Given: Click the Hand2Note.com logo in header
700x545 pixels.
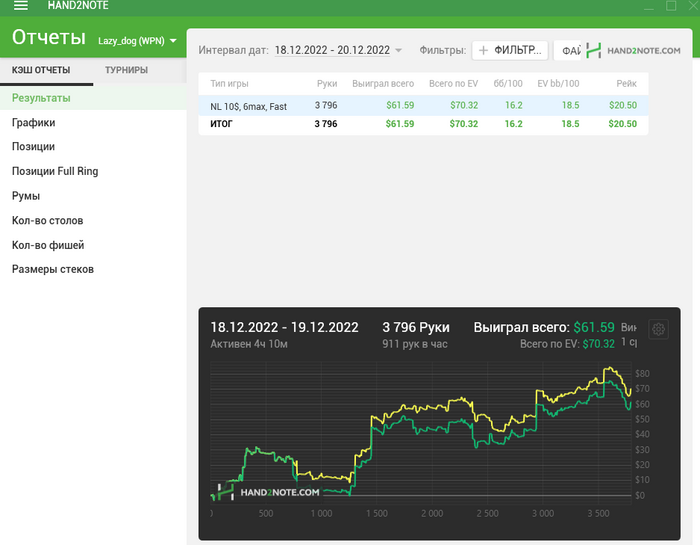Looking at the screenshot, I should (633, 50).
